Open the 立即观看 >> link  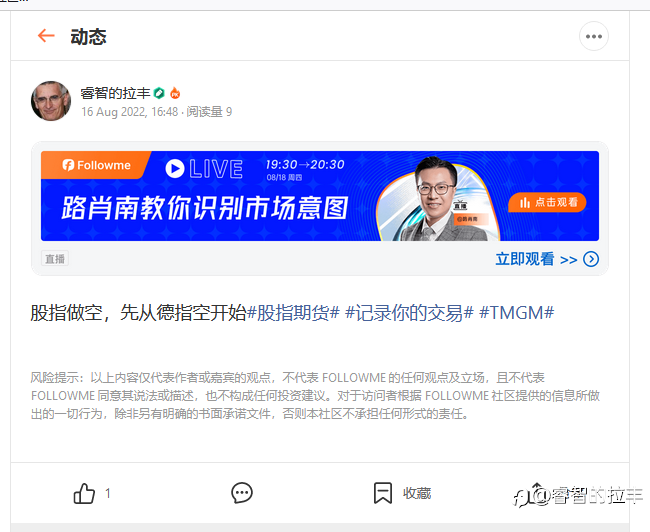[536, 259]
